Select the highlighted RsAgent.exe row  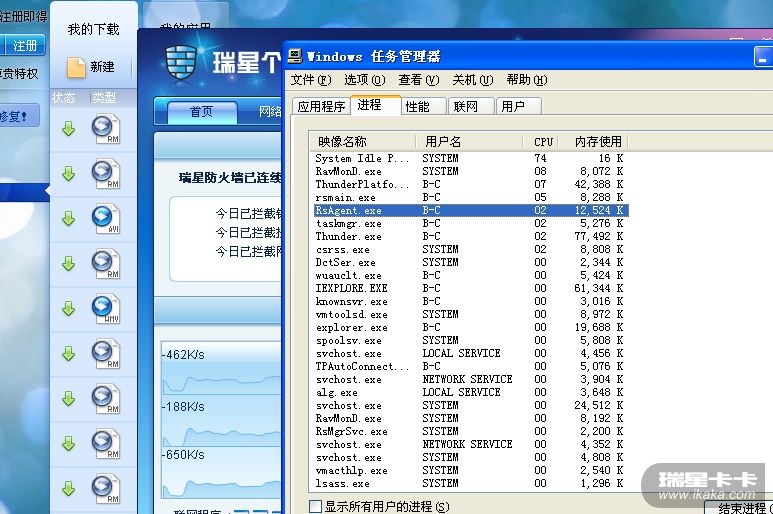(471, 210)
